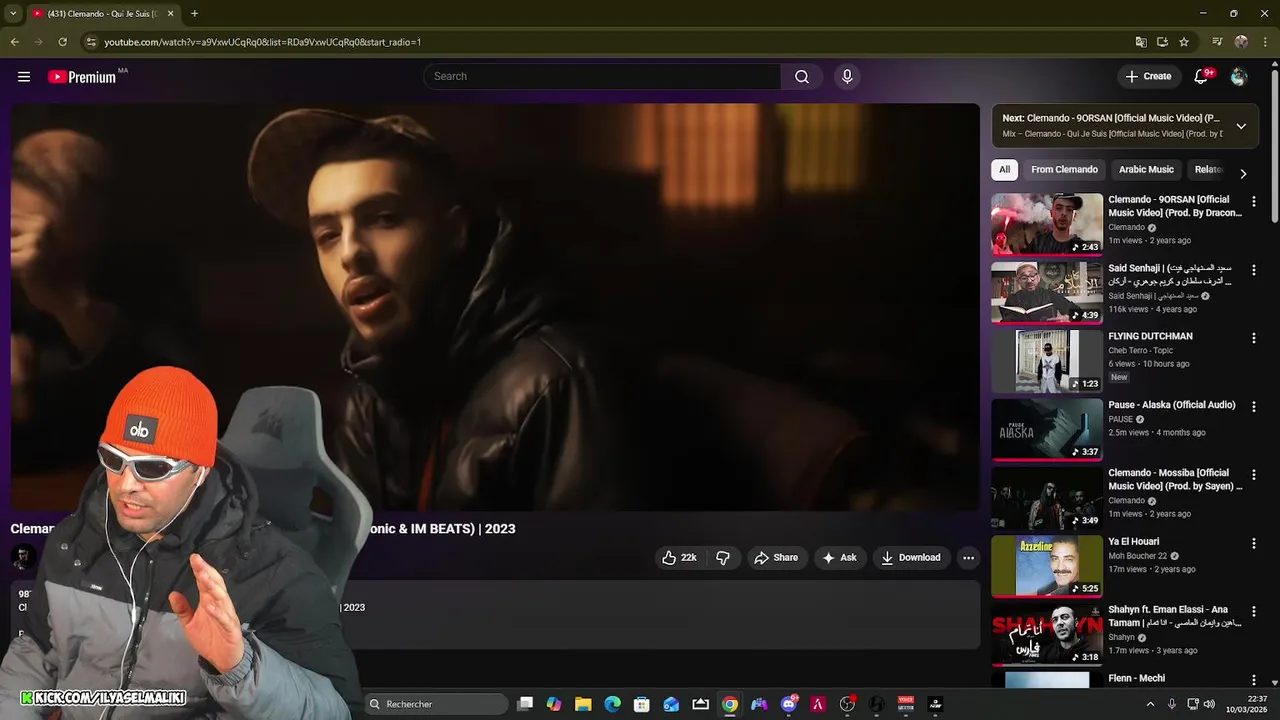The image size is (1280, 720).
Task: Show hidden system tray icons
Action: point(1150,704)
